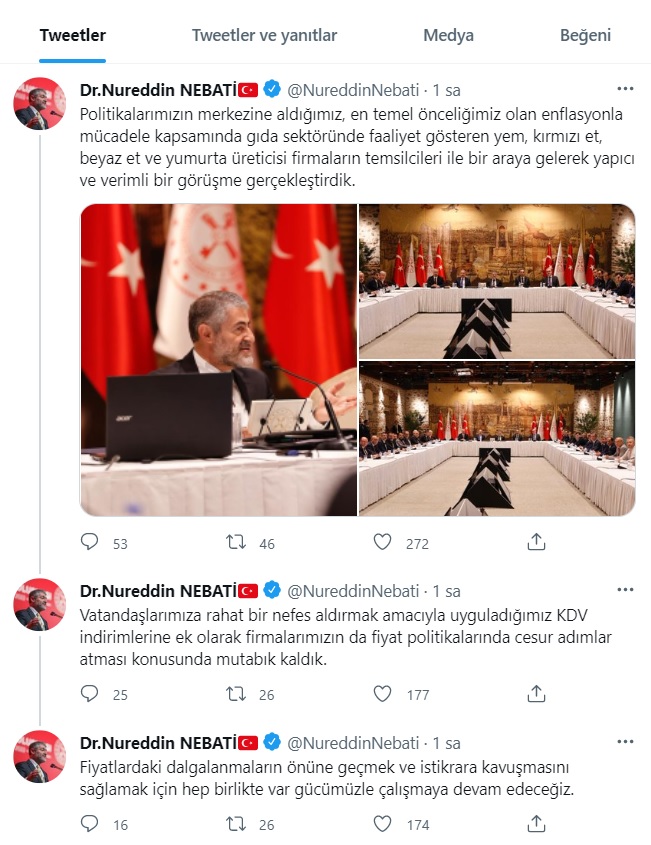The height and width of the screenshot is (845, 651).
Task: Reply to the first tweet about enflasyon
Action: tap(89, 542)
